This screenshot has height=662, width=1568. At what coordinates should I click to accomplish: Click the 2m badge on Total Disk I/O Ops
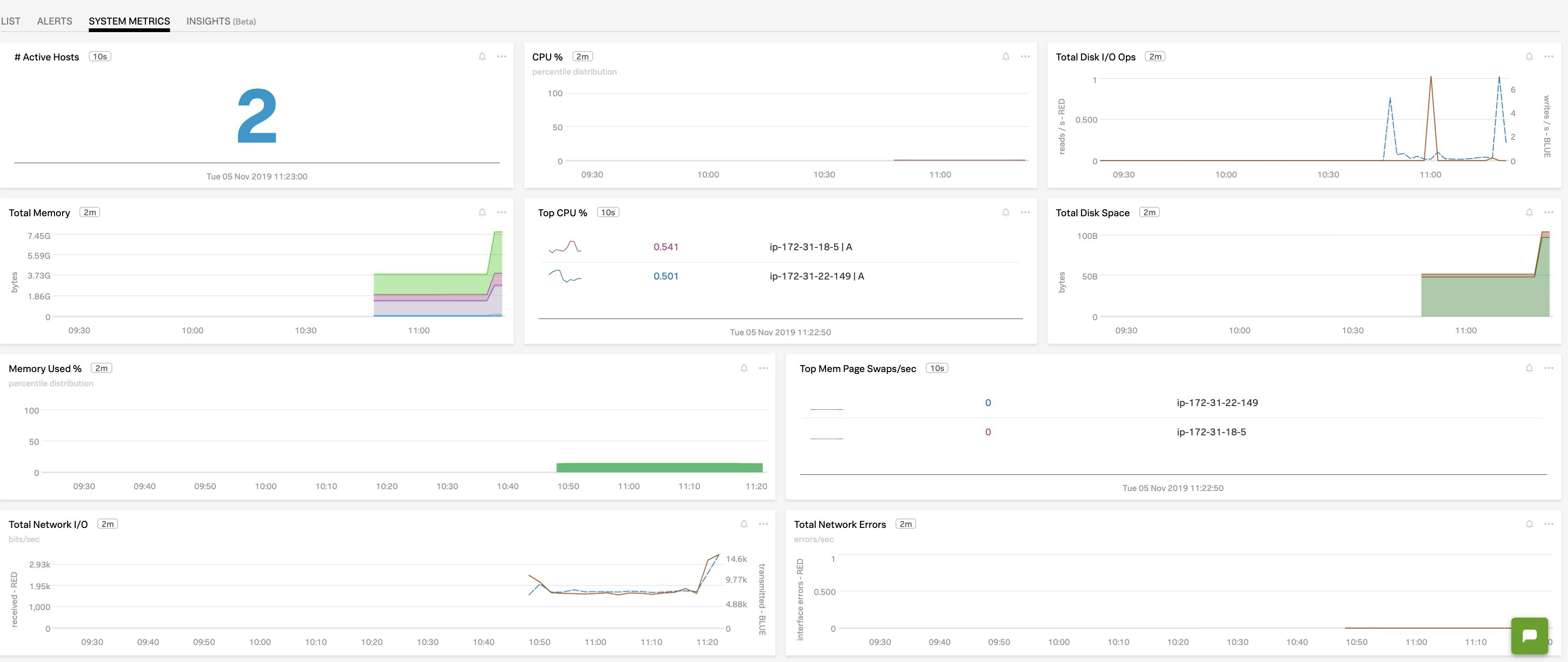(x=1155, y=57)
